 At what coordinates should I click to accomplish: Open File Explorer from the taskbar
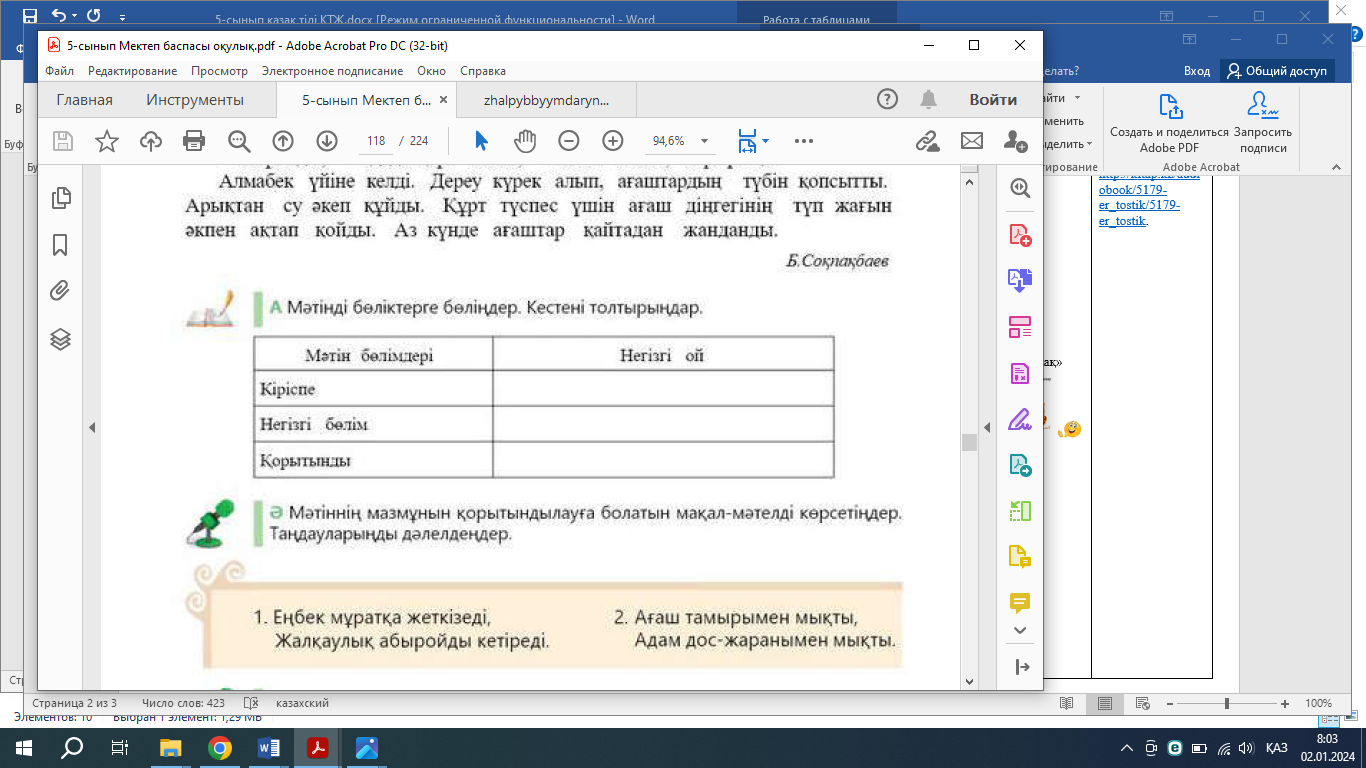pyautogui.click(x=171, y=747)
